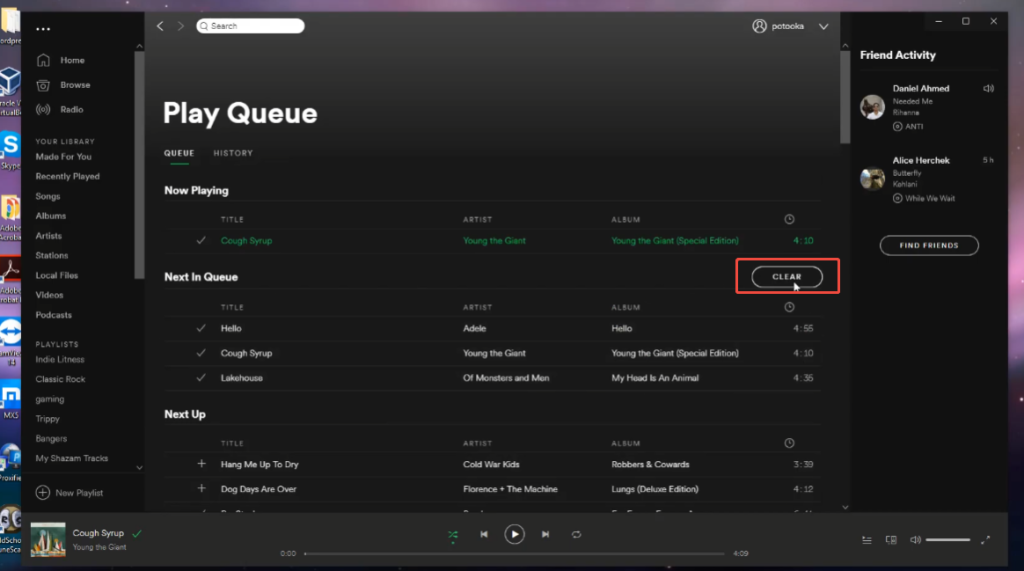1024x571 pixels.
Task: Toggle repeat in the player bar
Action: (576, 534)
